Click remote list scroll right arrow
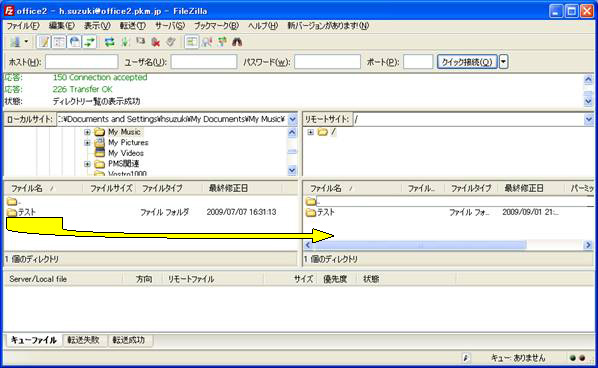 click(x=588, y=245)
